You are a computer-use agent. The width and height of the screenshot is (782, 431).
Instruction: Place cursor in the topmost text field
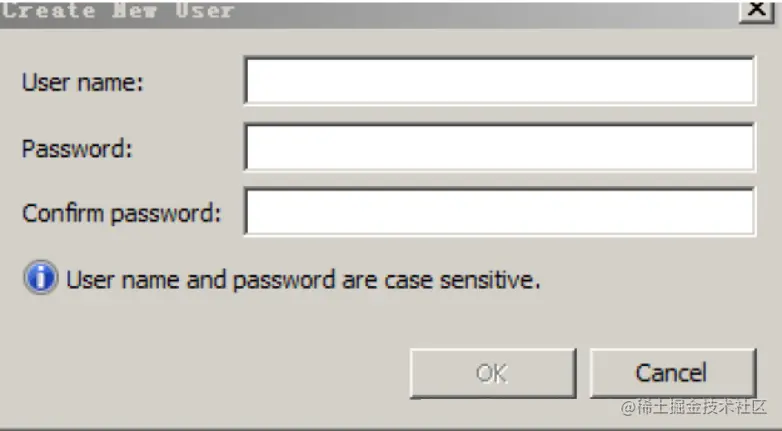pos(500,81)
